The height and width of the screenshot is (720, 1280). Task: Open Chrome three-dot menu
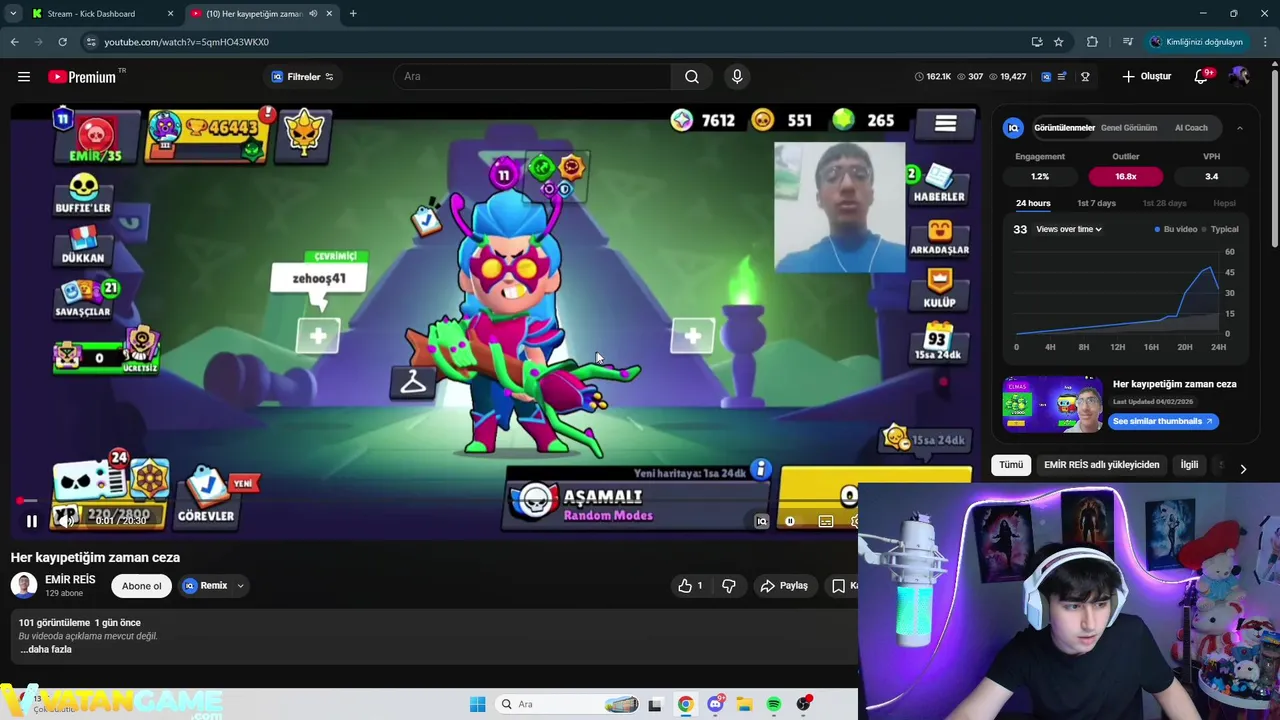pyautogui.click(x=1265, y=42)
